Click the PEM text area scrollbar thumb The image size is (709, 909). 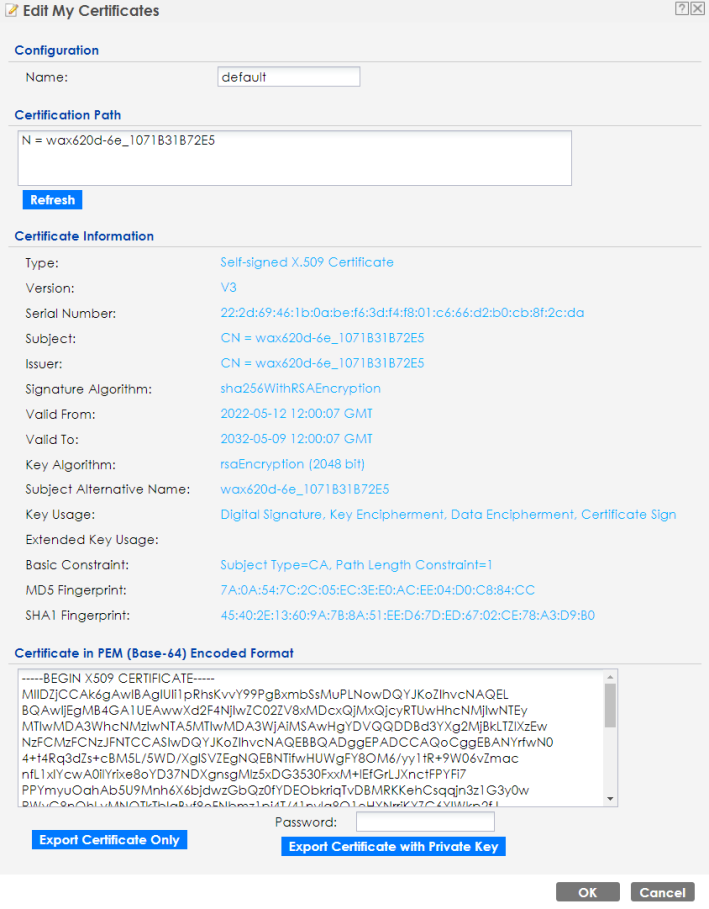click(x=610, y=706)
